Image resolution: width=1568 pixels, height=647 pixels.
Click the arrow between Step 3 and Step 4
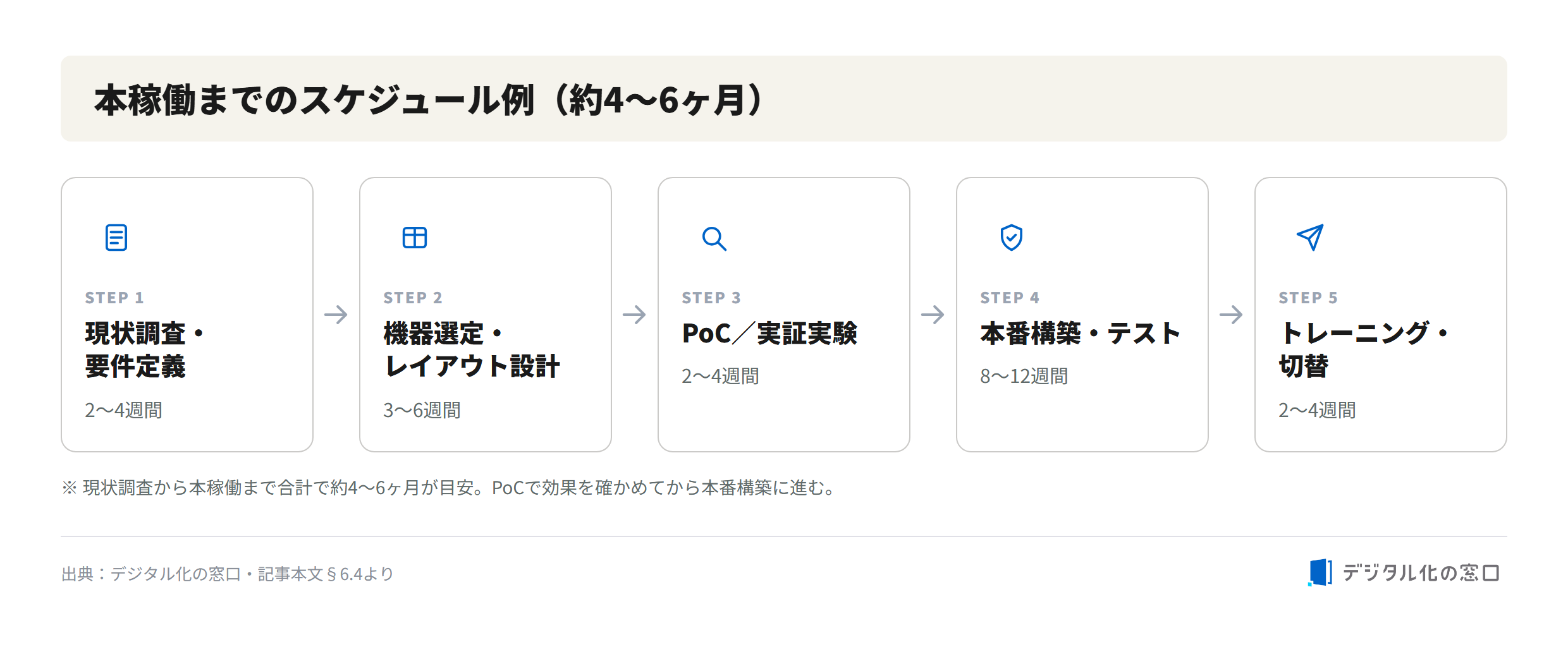933,315
